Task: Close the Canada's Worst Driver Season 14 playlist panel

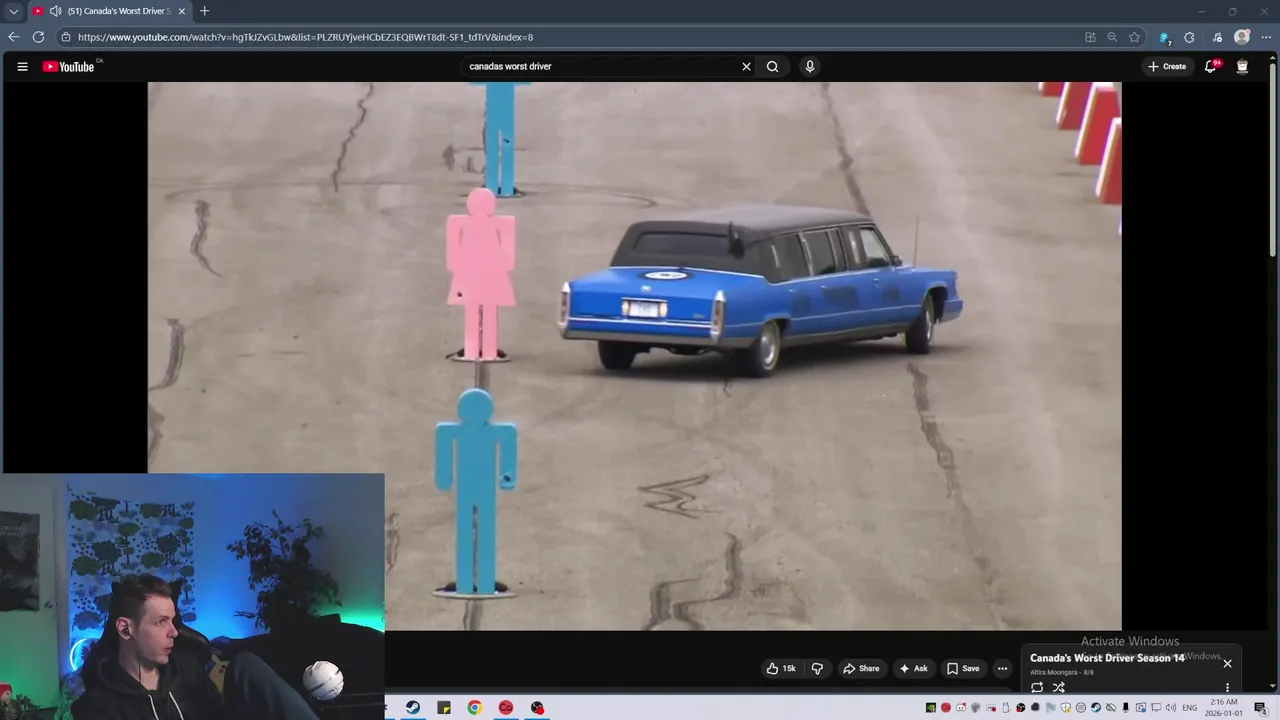Action: pos(1227,663)
